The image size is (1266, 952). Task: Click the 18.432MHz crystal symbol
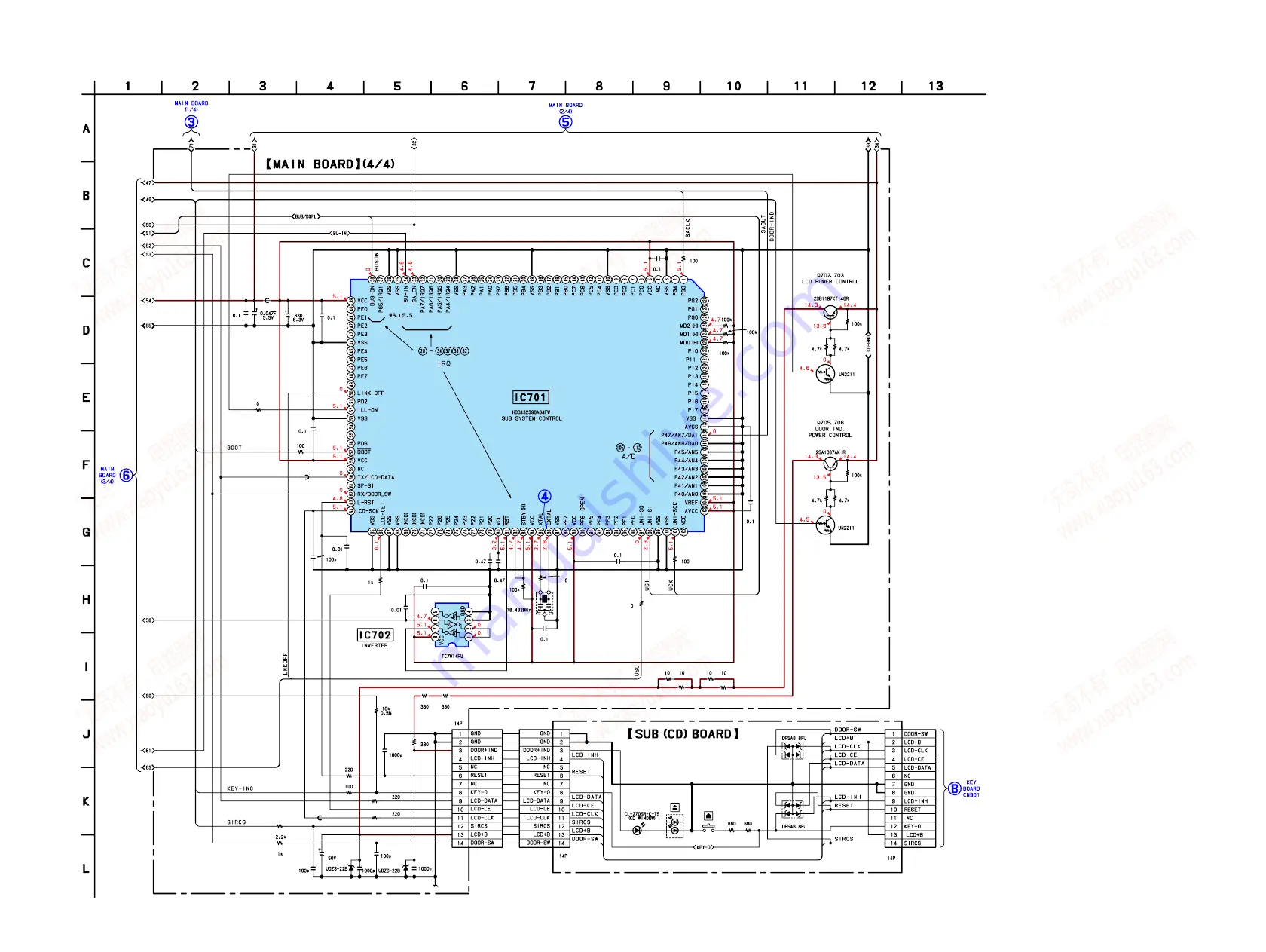click(545, 603)
